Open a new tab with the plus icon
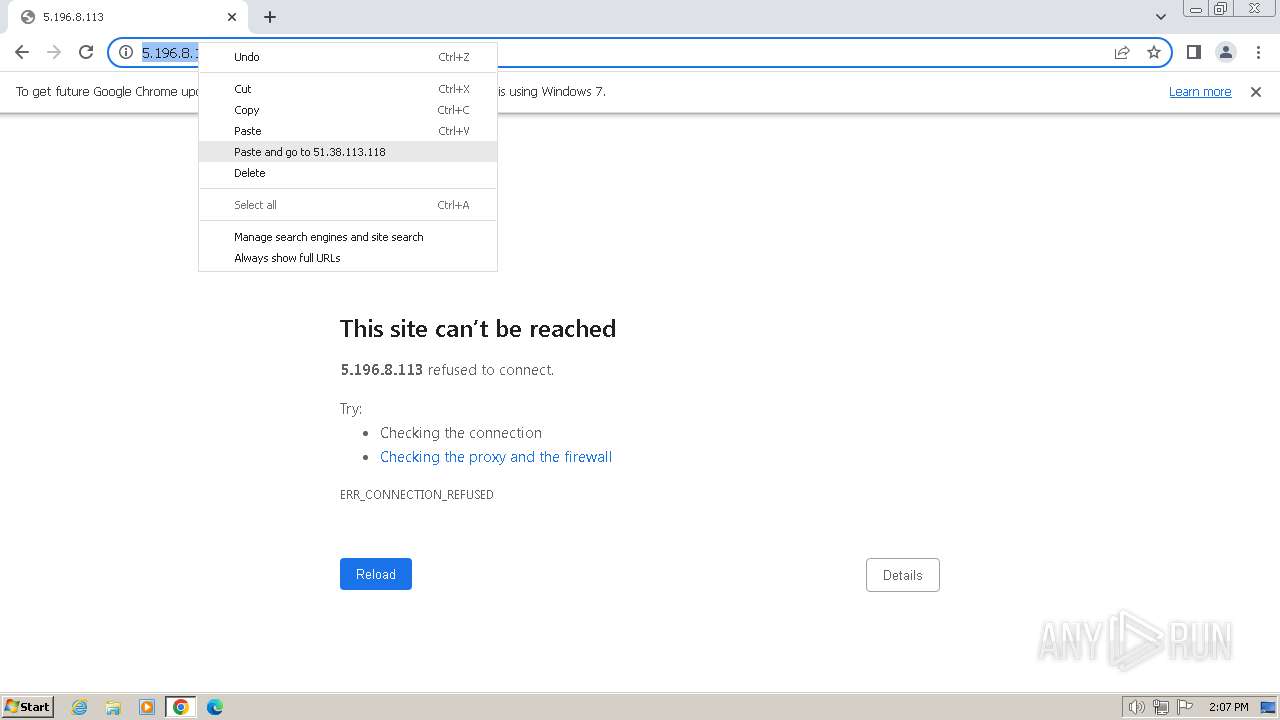Viewport: 1280px width, 720px height. click(270, 17)
